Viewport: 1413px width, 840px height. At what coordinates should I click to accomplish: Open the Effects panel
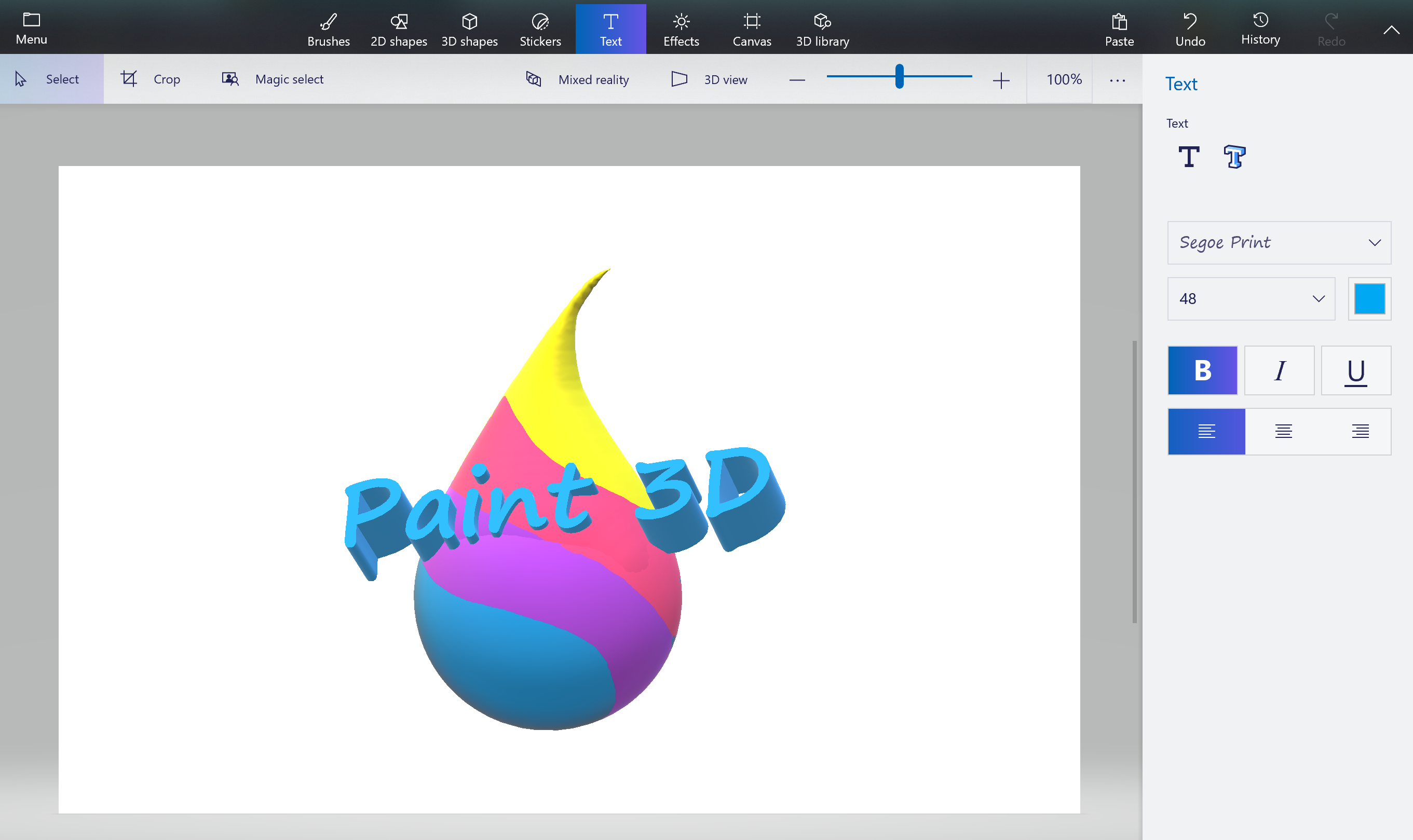pos(681,27)
